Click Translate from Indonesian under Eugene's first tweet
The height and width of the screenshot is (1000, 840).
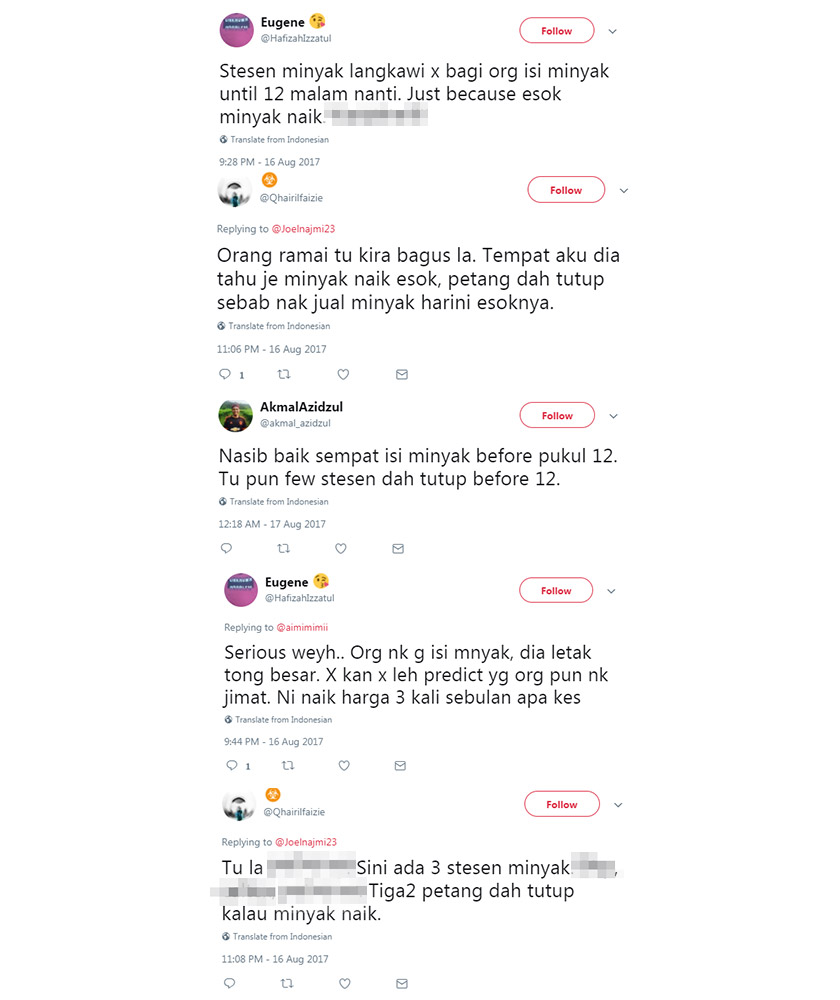coord(273,139)
